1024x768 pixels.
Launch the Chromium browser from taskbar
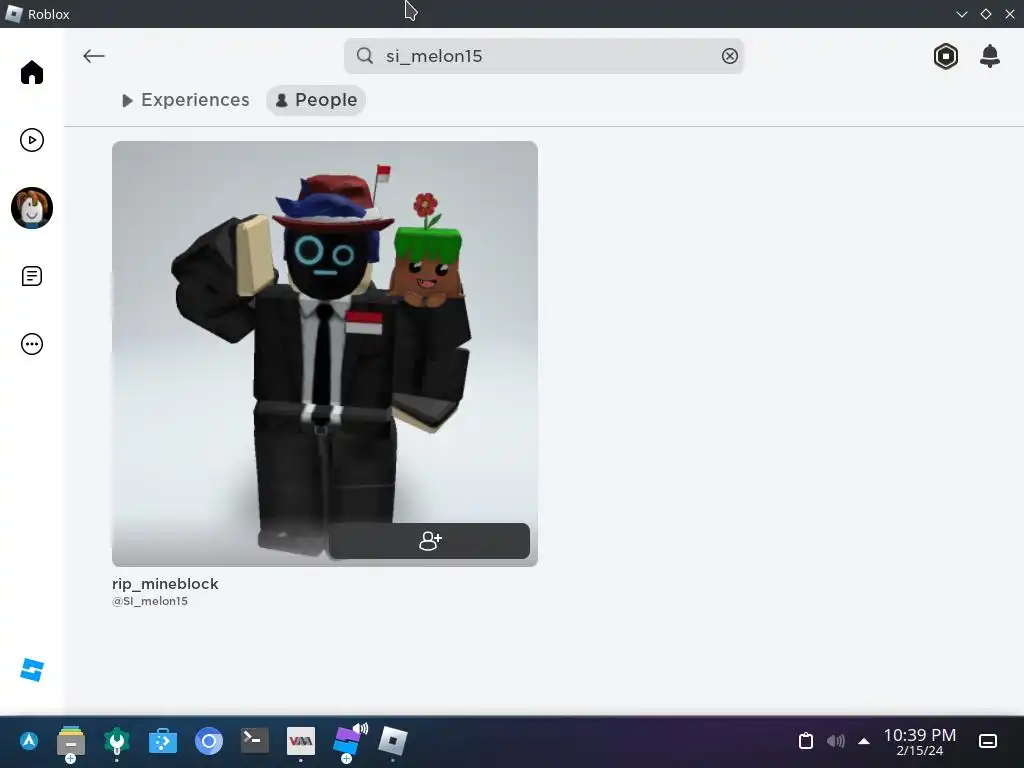tap(209, 741)
